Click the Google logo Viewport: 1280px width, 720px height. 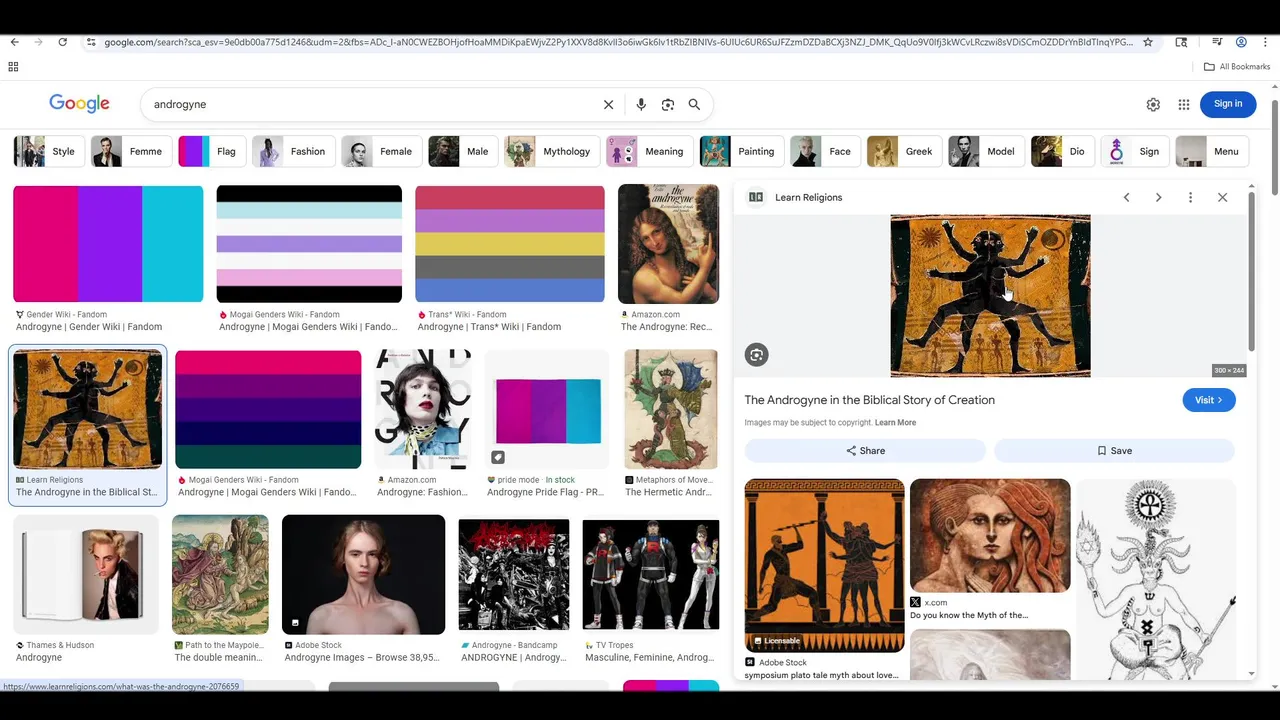(79, 103)
